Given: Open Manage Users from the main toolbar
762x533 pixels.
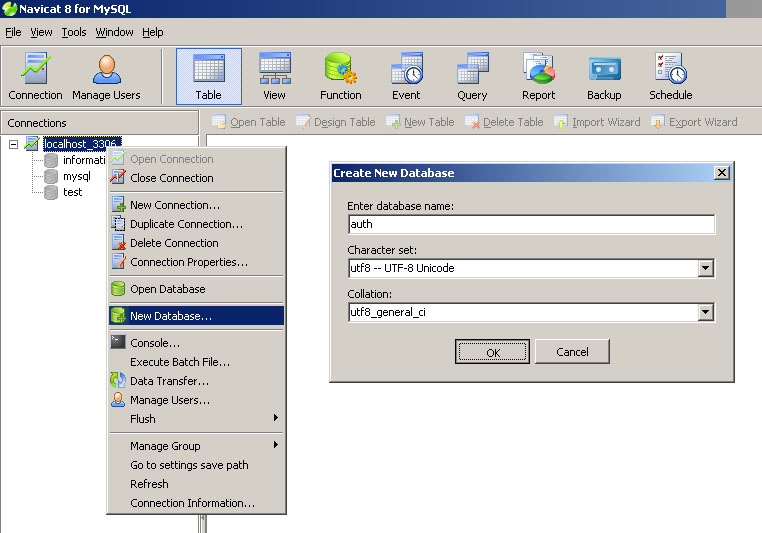Looking at the screenshot, I should pyautogui.click(x=106, y=76).
